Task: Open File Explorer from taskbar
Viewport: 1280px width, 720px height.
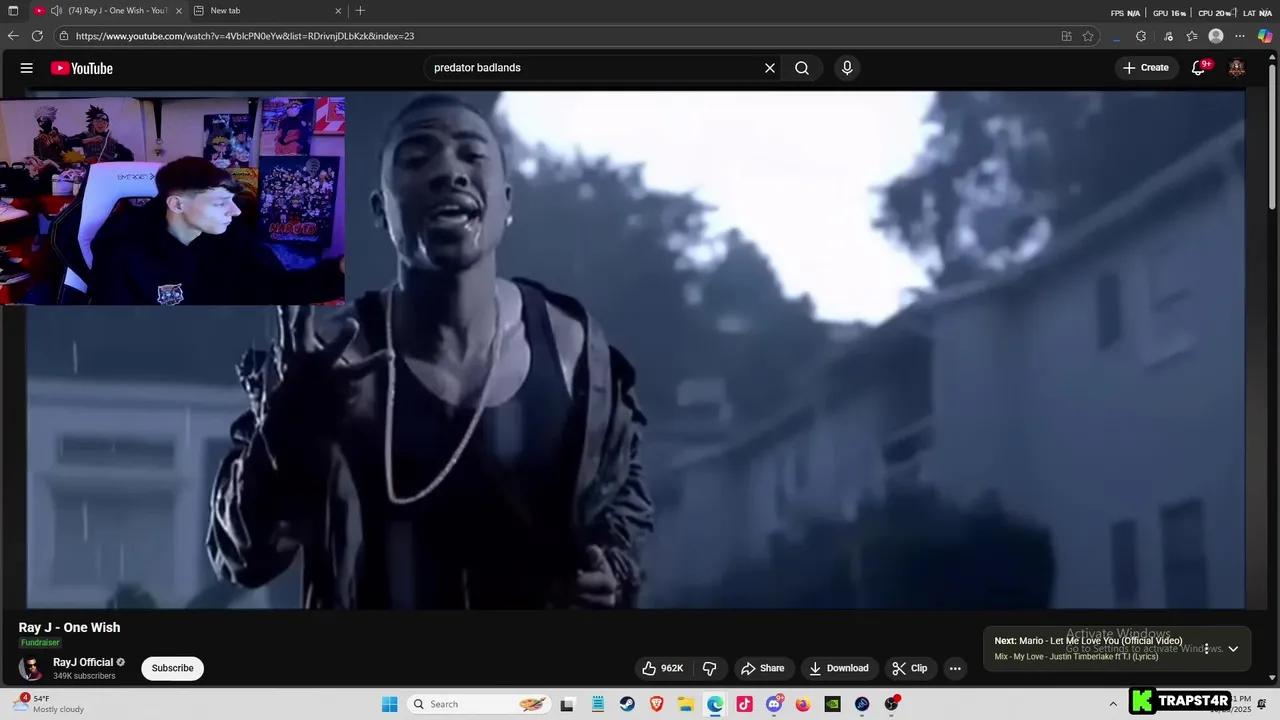Action: pyautogui.click(x=686, y=704)
